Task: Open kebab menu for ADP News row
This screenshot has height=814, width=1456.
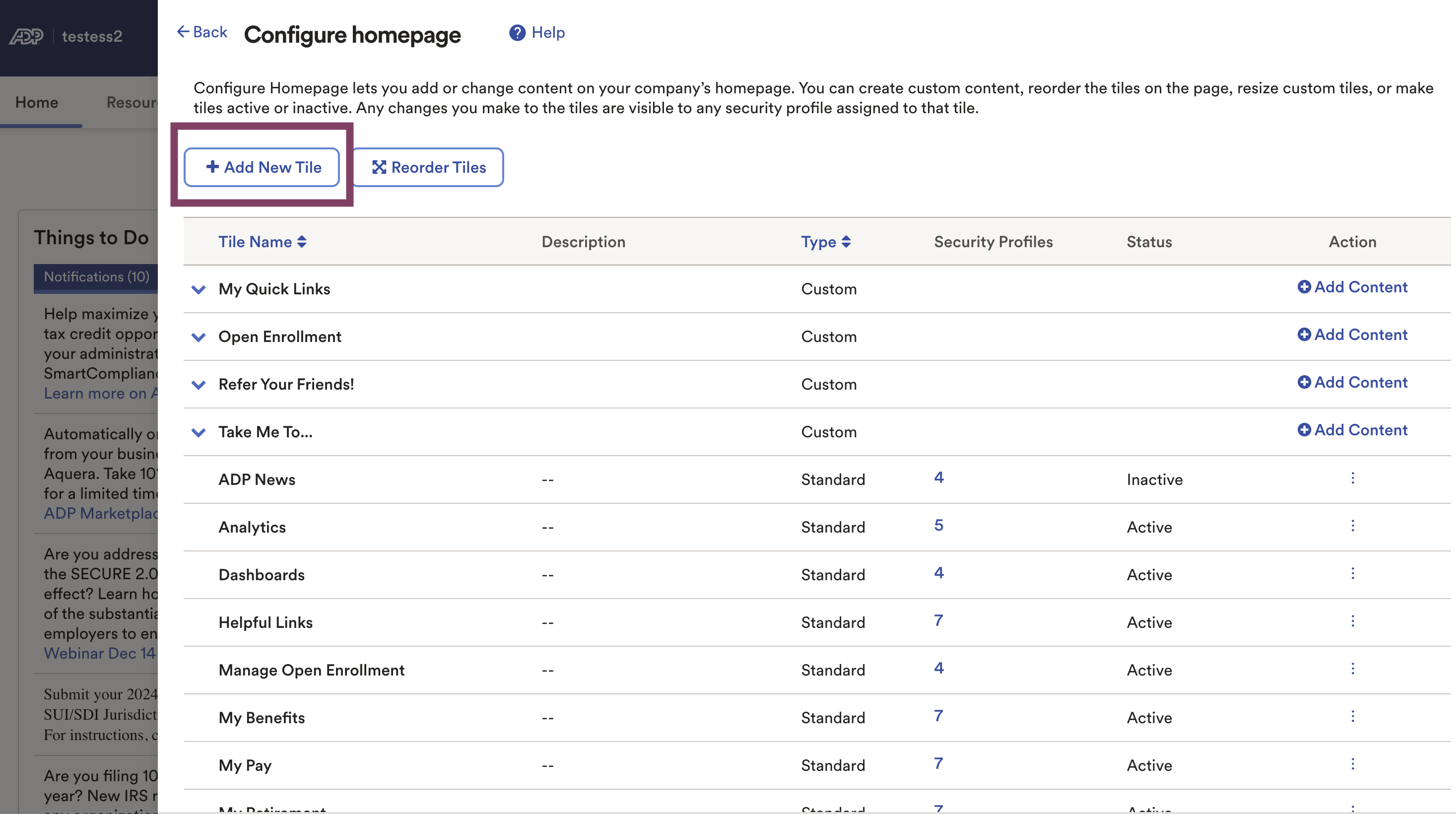Action: pyautogui.click(x=1352, y=478)
